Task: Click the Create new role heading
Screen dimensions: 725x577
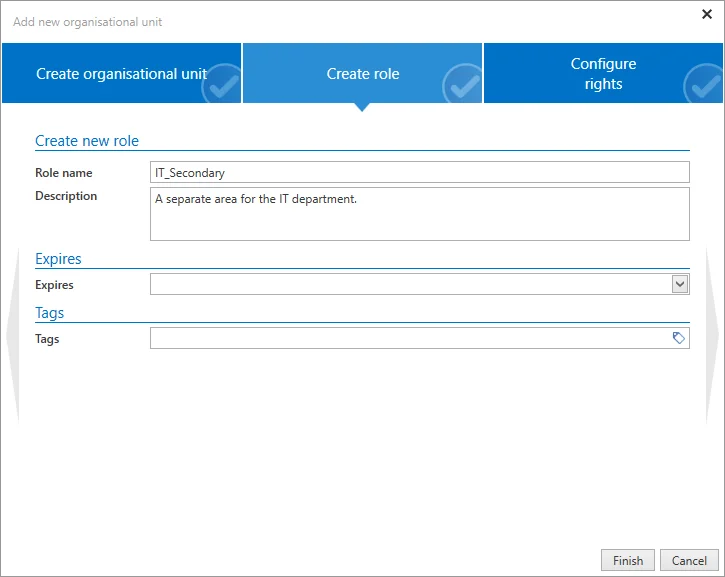Action: click(x=87, y=141)
